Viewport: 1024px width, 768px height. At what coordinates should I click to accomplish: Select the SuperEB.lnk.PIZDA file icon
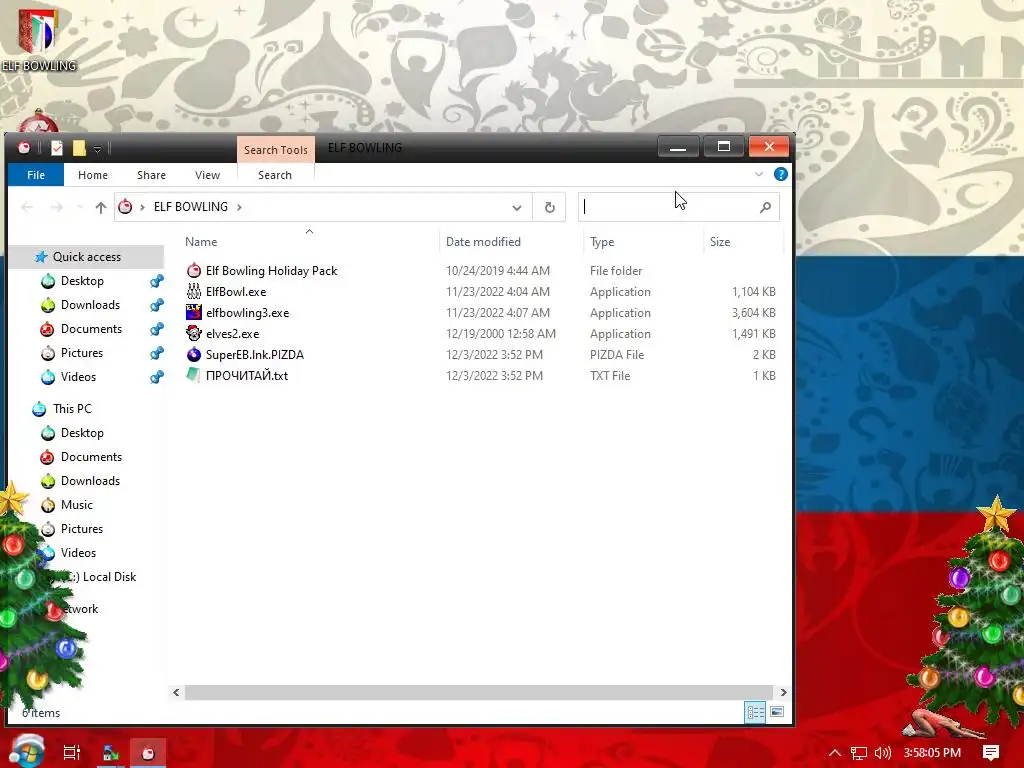coord(194,355)
